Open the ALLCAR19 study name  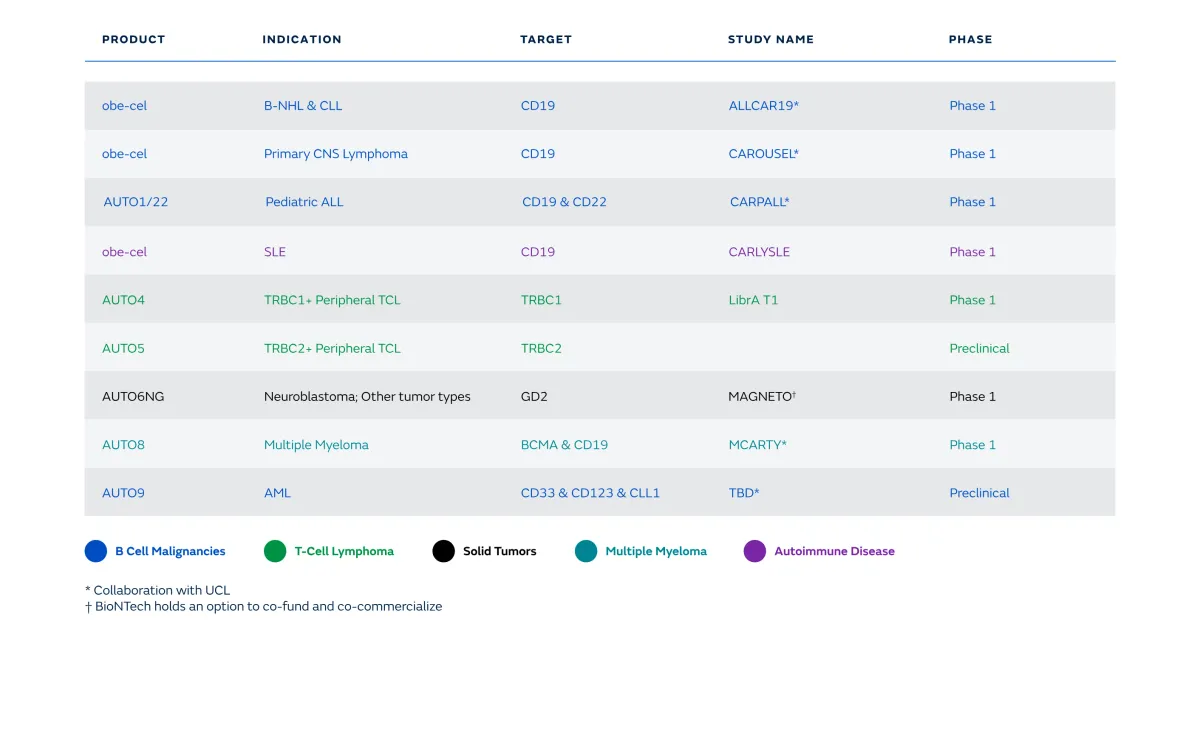[x=763, y=106]
